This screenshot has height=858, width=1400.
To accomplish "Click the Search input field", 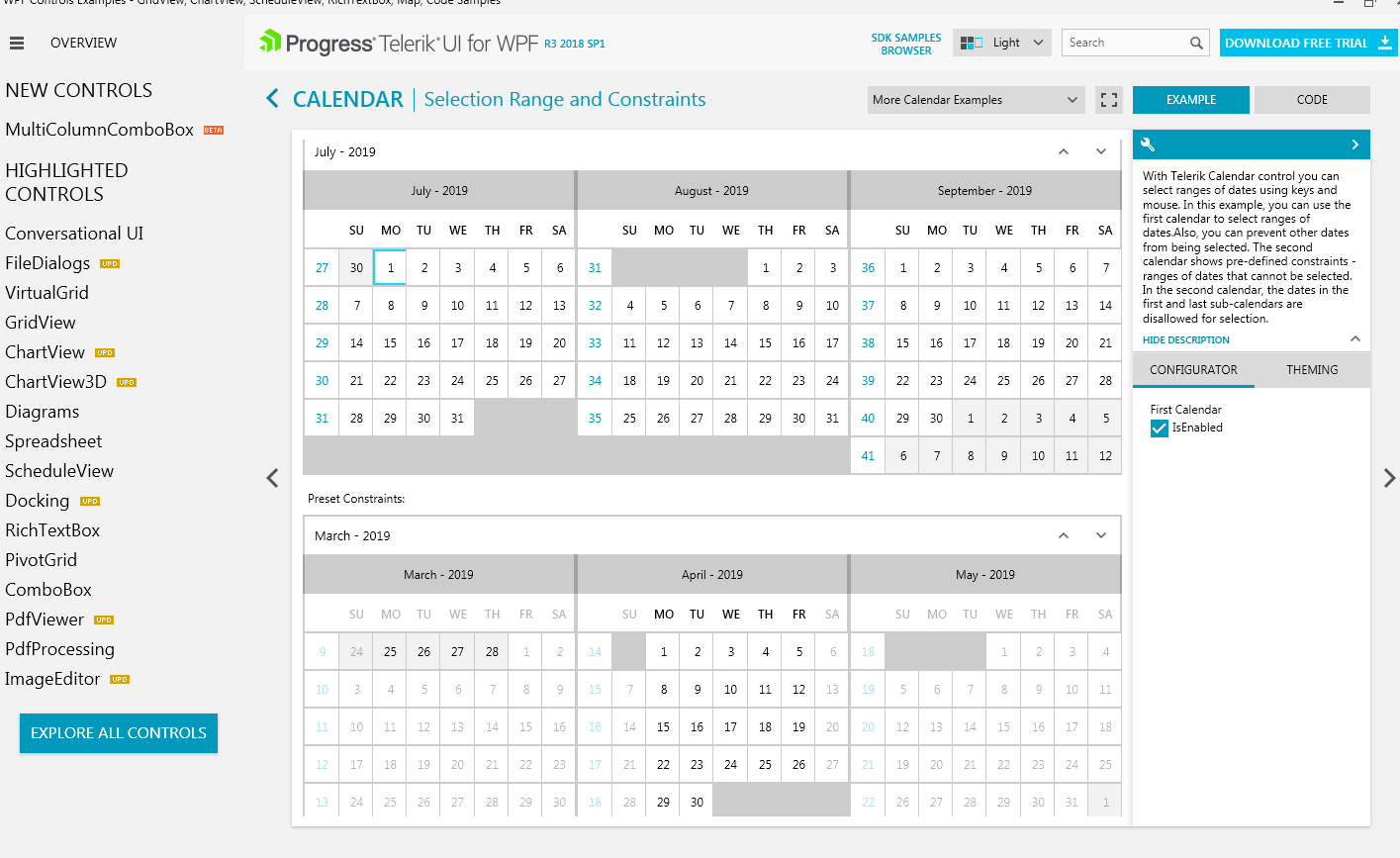I will (x=1123, y=43).
